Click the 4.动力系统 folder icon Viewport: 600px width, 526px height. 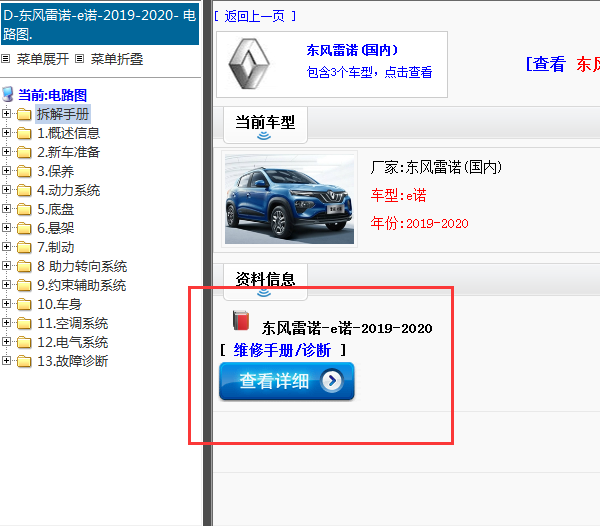click(24, 190)
